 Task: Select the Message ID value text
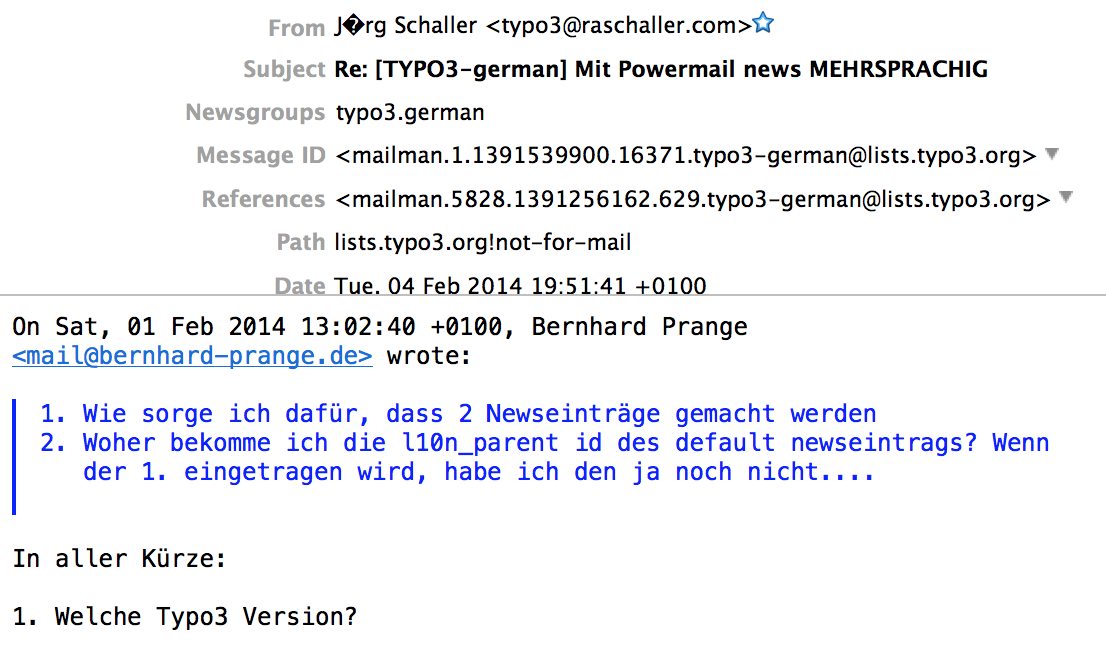[686, 155]
